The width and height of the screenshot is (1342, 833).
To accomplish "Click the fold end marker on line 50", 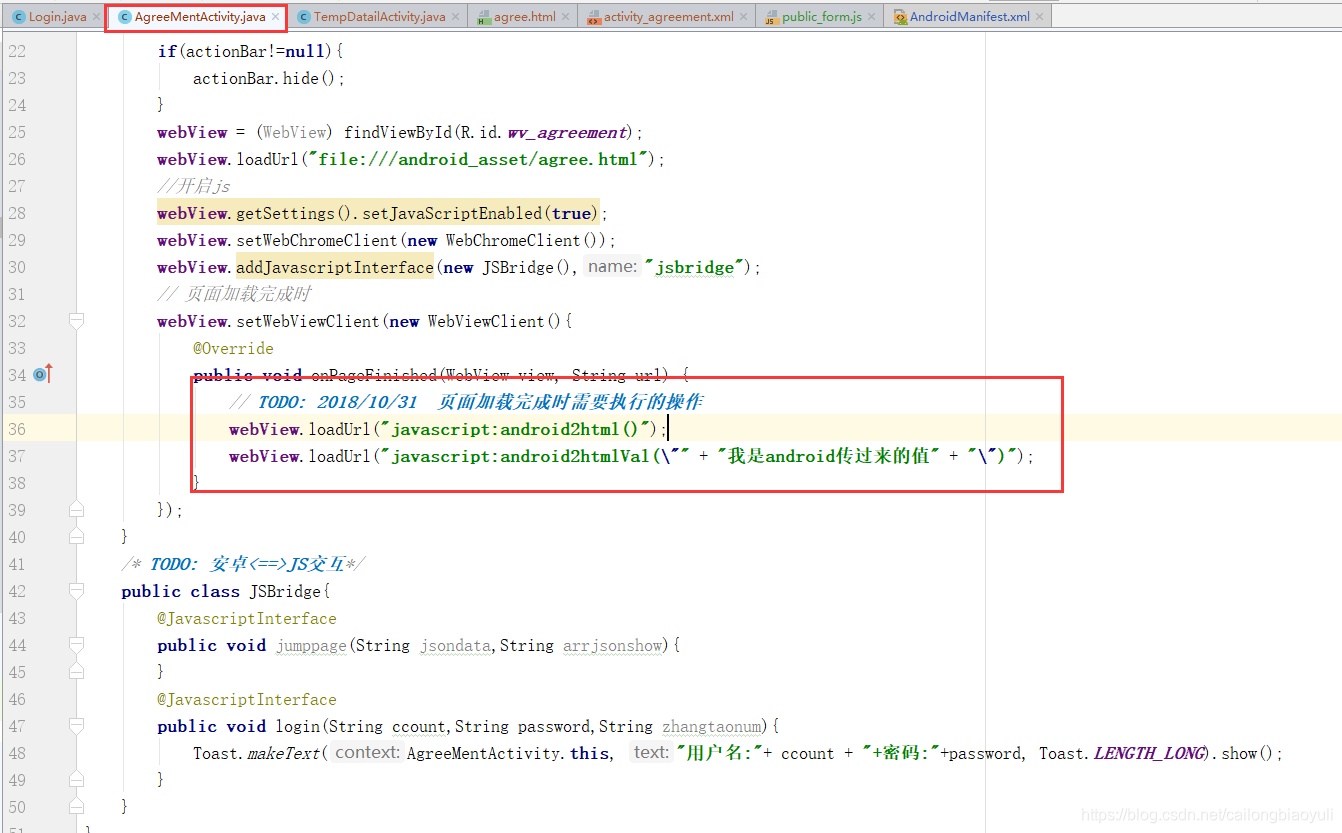I will click(x=77, y=807).
